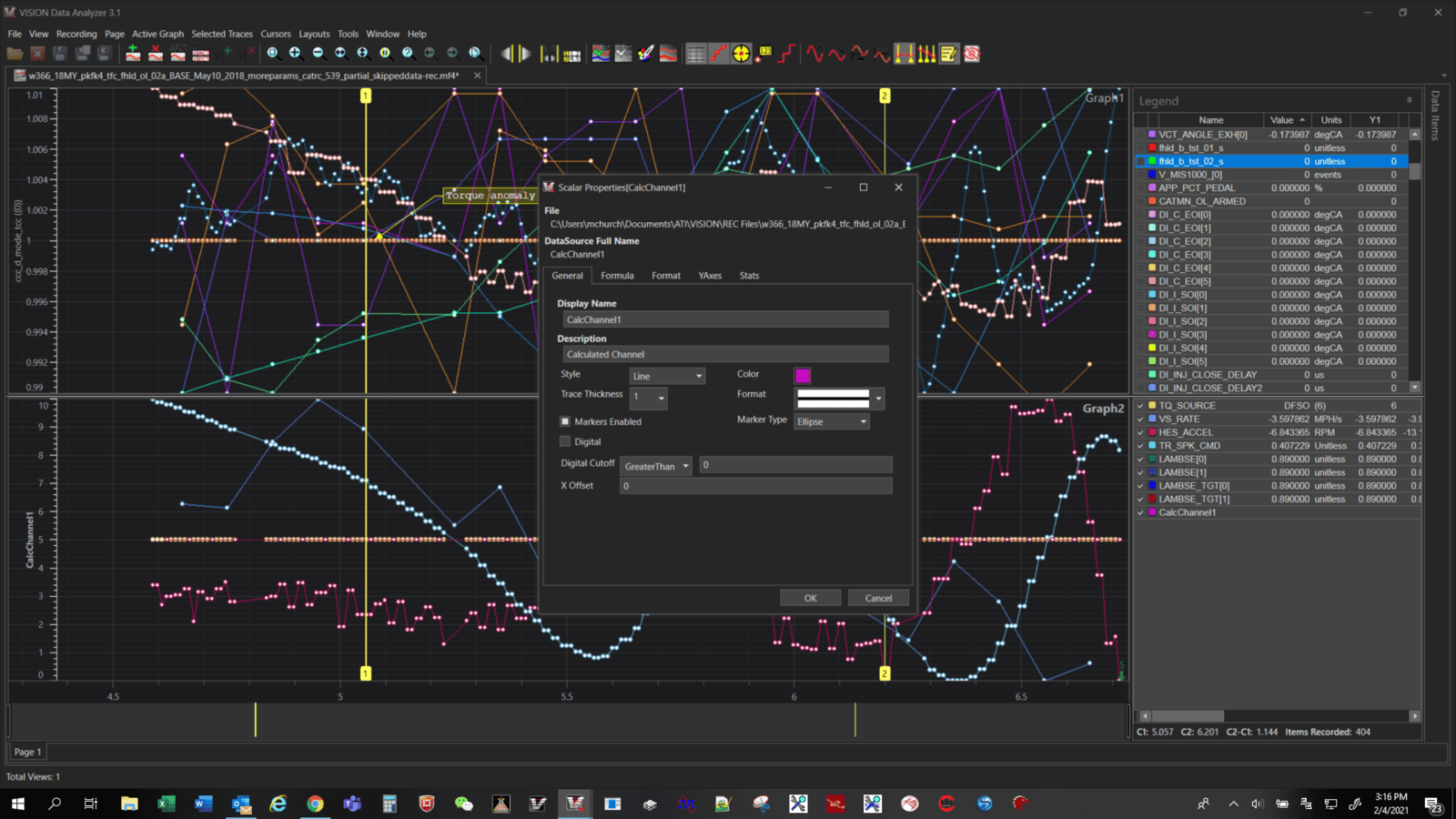
Task: Open the Layouts menu
Action: (314, 34)
